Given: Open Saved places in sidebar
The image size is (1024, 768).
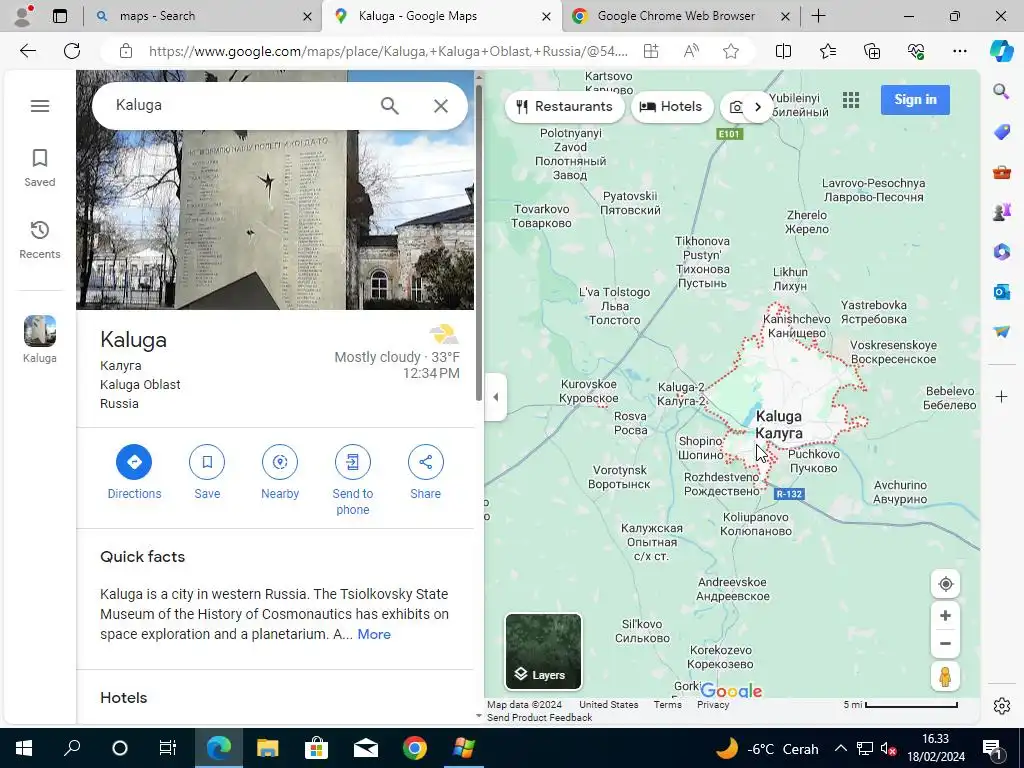Looking at the screenshot, I should (40, 168).
